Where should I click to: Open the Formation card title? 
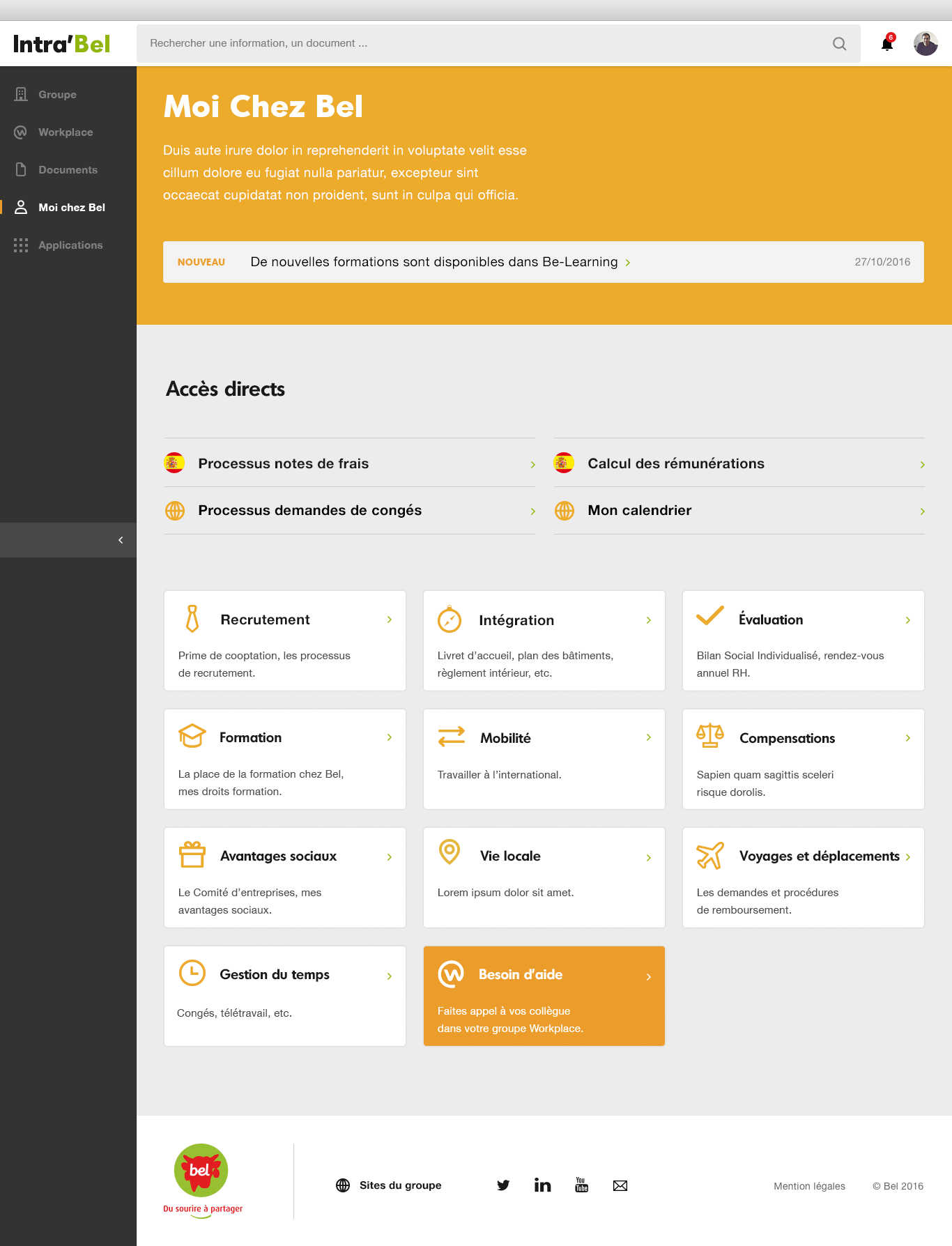(x=250, y=737)
